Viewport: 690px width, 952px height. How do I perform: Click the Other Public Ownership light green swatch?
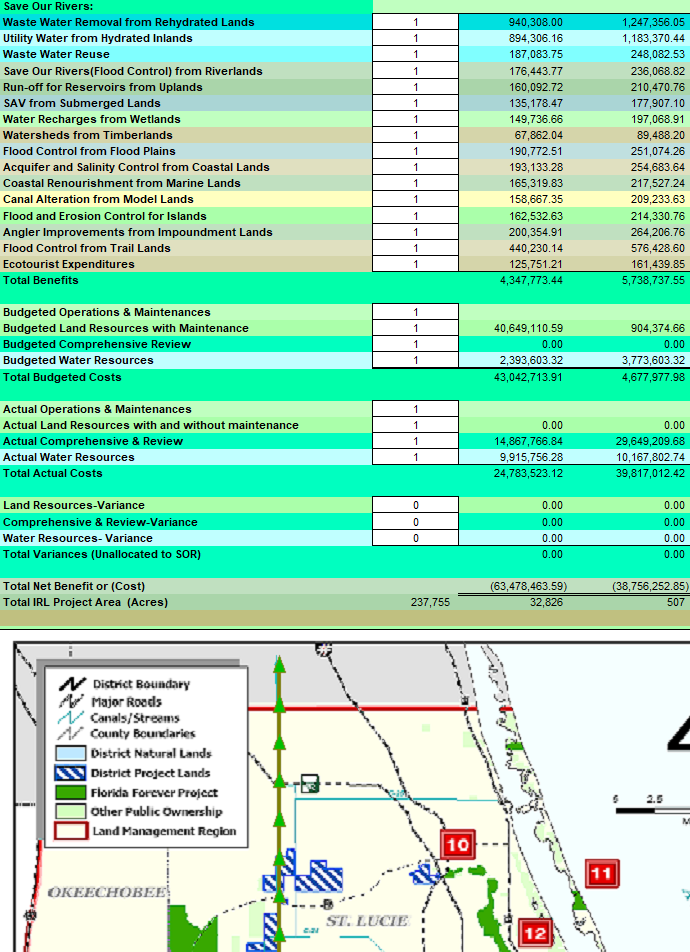[x=70, y=812]
